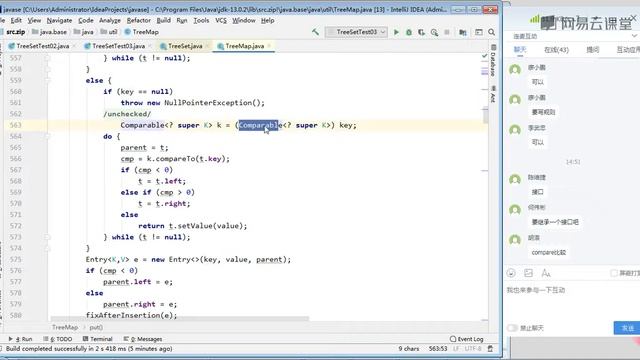Open the Ant tool window strip

click(x=493, y=95)
